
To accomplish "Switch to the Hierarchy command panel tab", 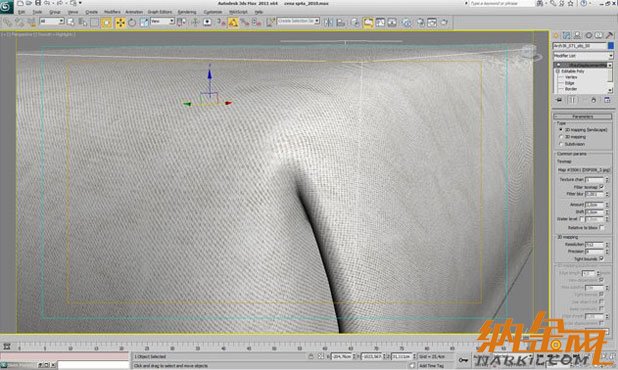I will 577,36.
